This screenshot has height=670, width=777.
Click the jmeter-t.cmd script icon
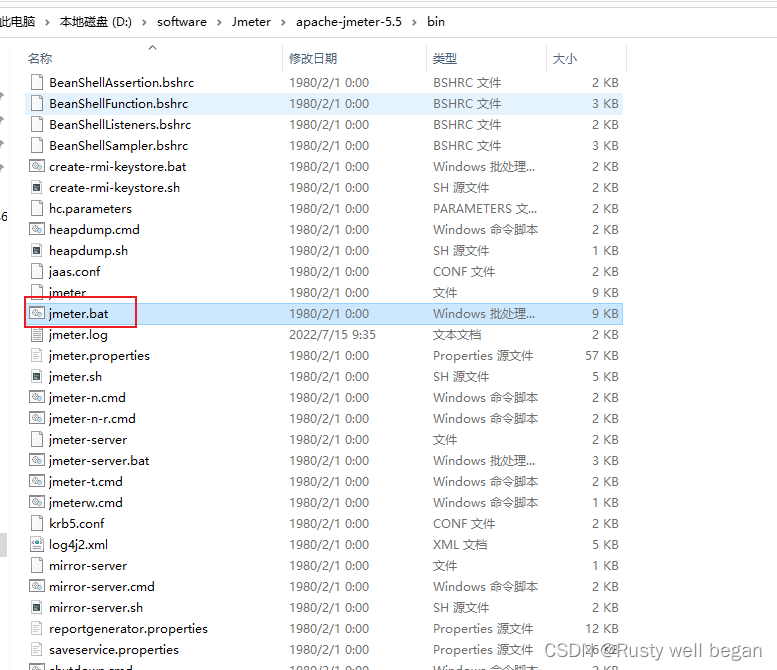(x=37, y=481)
